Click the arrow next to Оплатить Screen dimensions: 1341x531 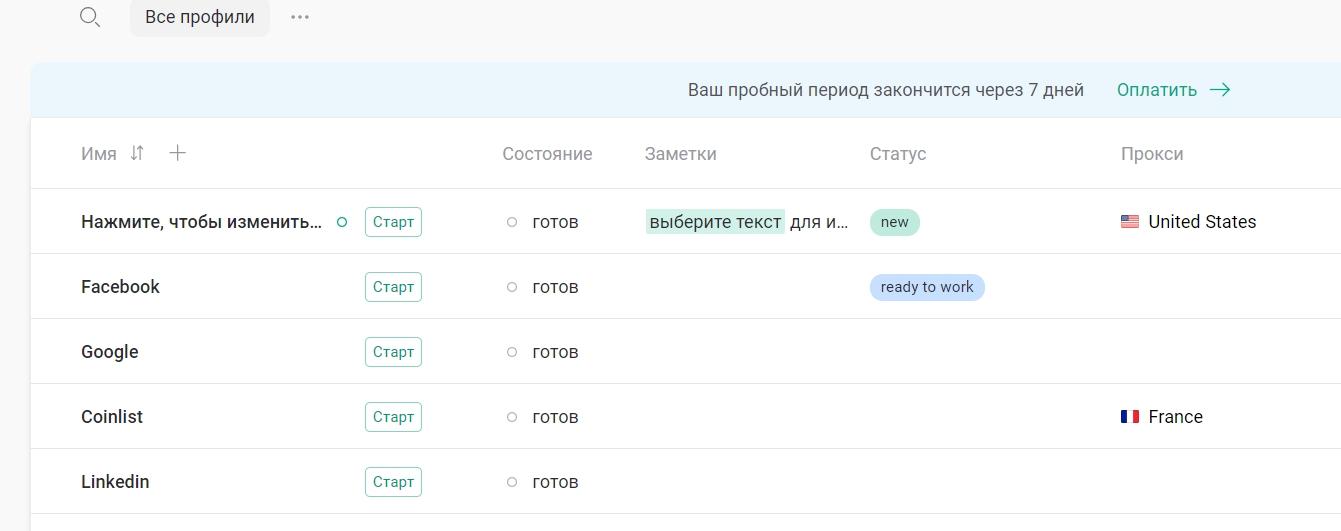(1220, 90)
